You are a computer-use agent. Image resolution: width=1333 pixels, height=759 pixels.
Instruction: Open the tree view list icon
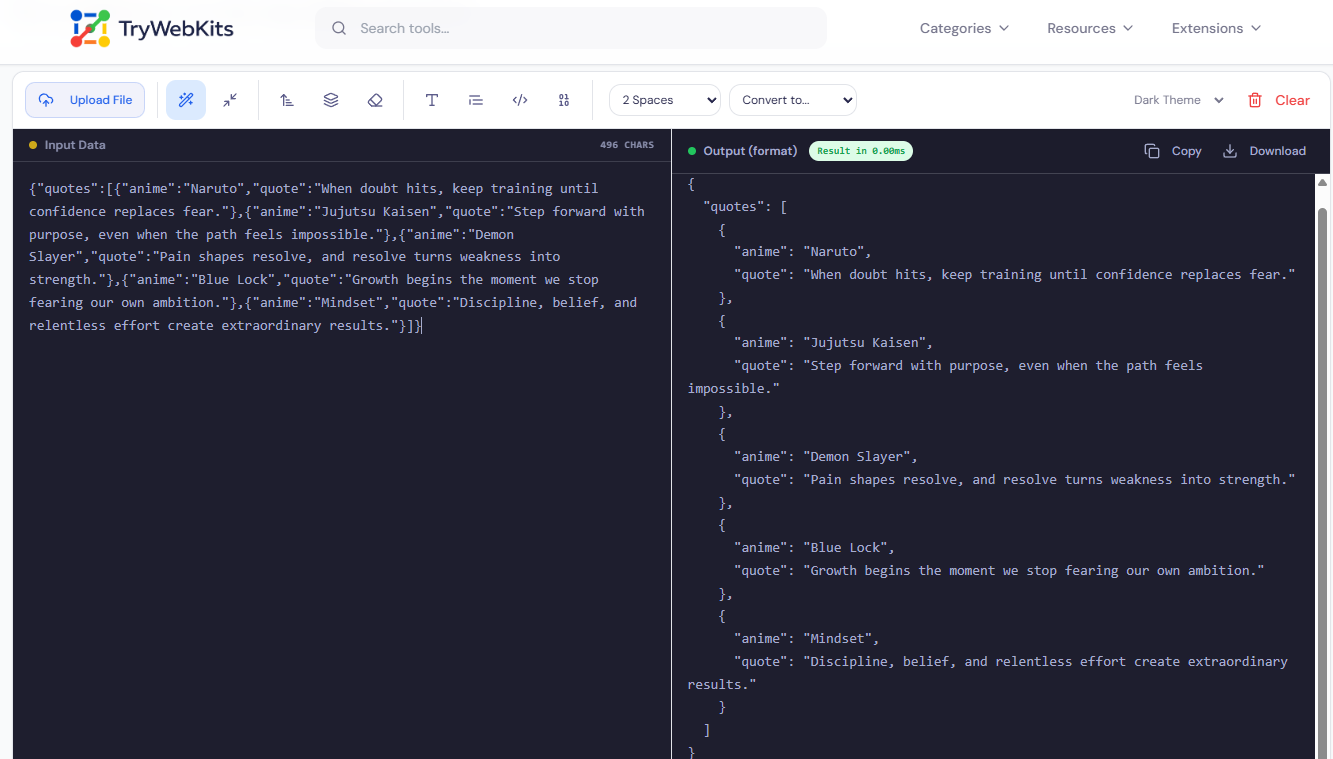pos(475,99)
